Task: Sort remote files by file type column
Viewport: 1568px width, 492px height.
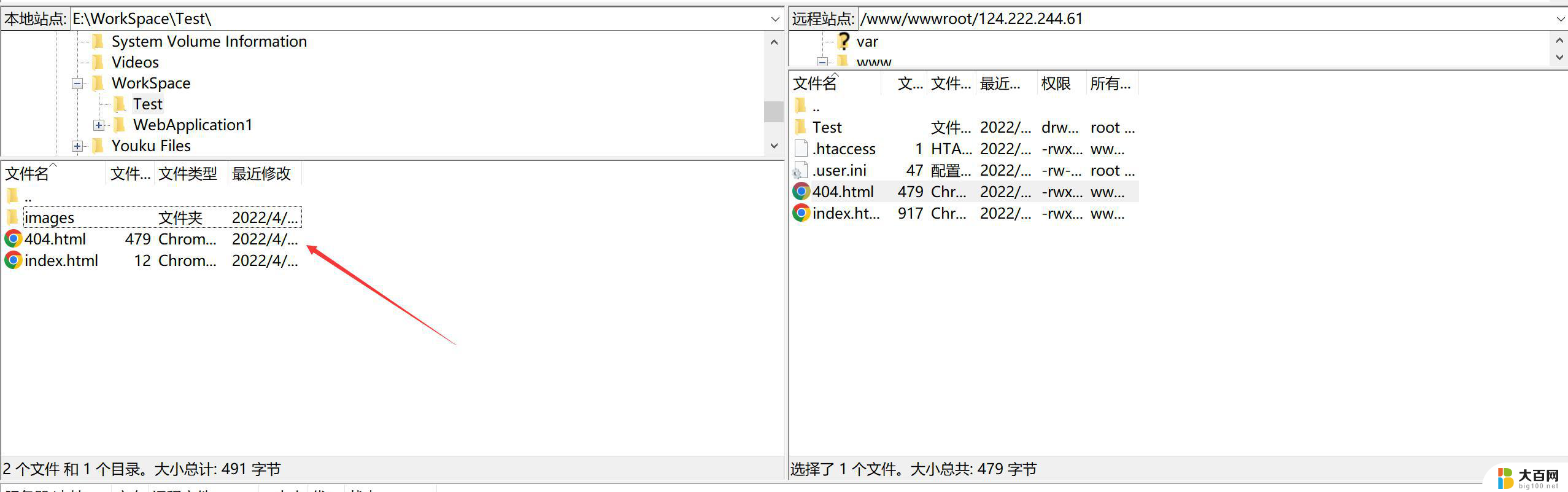Action: click(951, 84)
